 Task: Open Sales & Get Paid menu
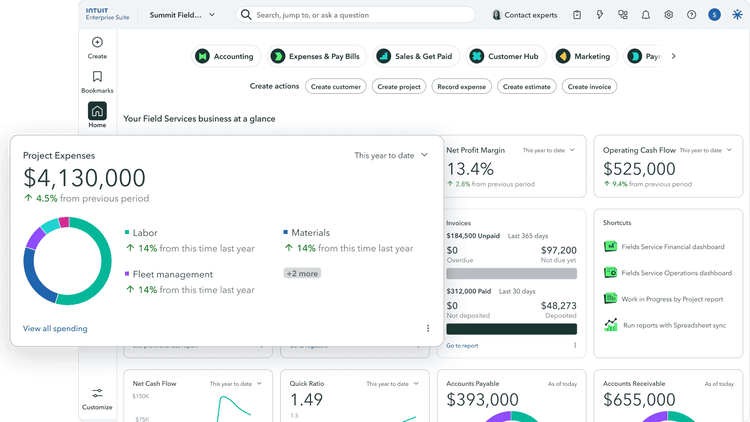416,56
